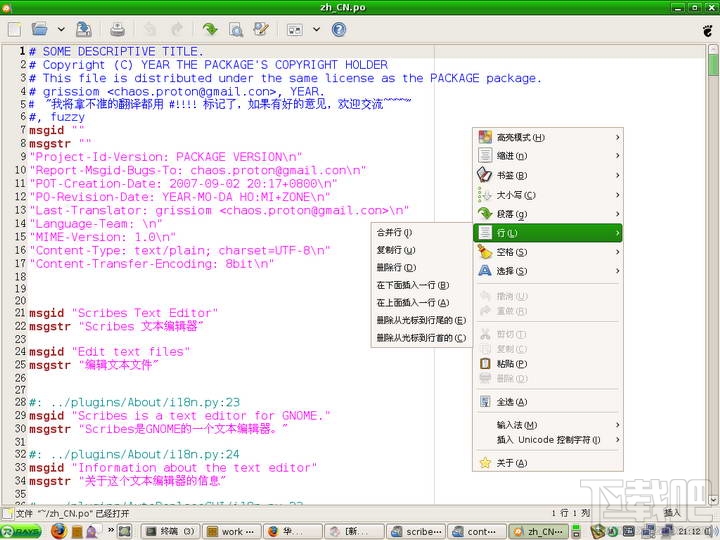Choose 在下面插入一行 (B)
720x540 pixels.
click(x=422, y=285)
